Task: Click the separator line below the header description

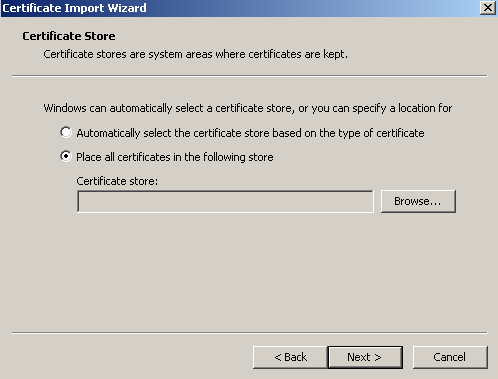Action: [250, 76]
